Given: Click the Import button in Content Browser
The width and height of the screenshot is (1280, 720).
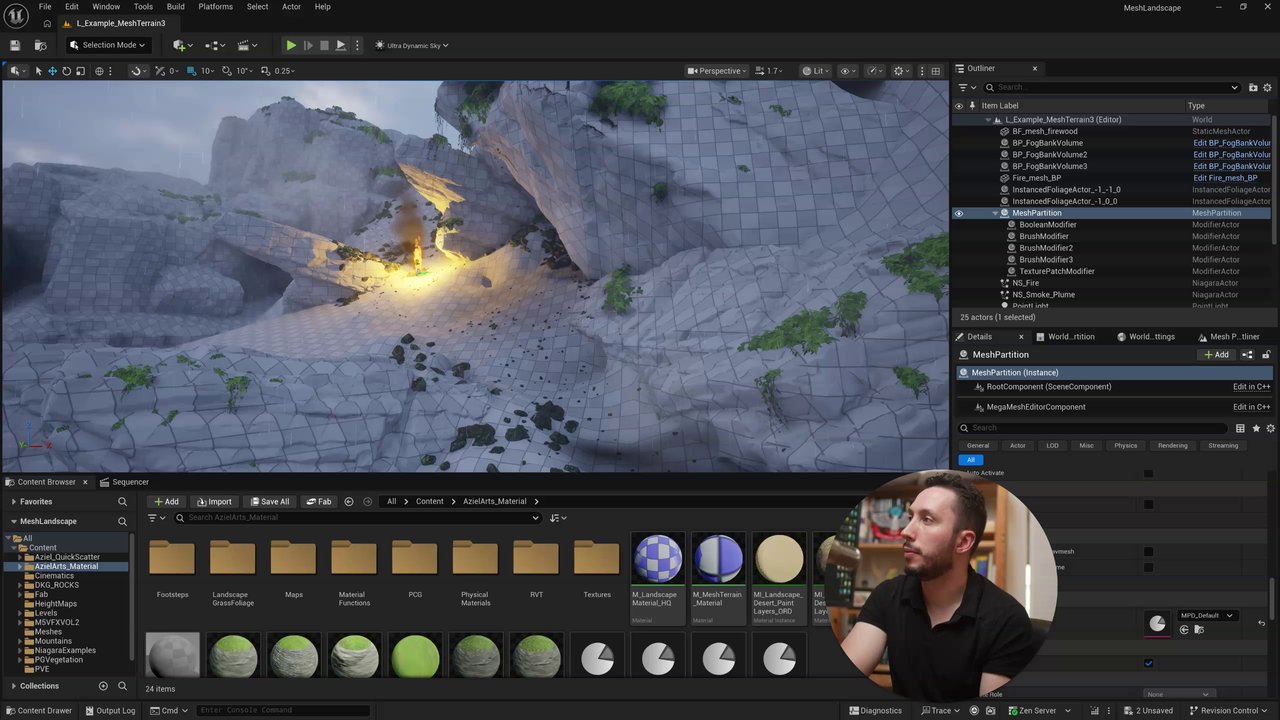Looking at the screenshot, I should (214, 502).
